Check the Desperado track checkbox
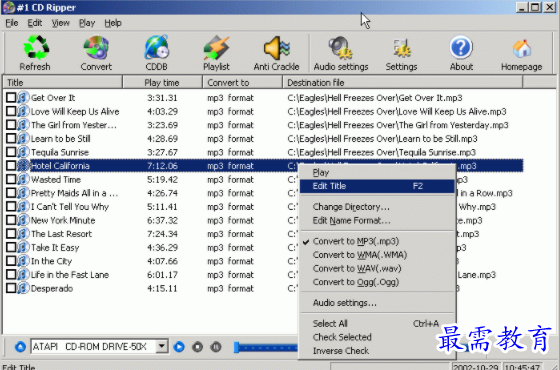 click(x=11, y=288)
